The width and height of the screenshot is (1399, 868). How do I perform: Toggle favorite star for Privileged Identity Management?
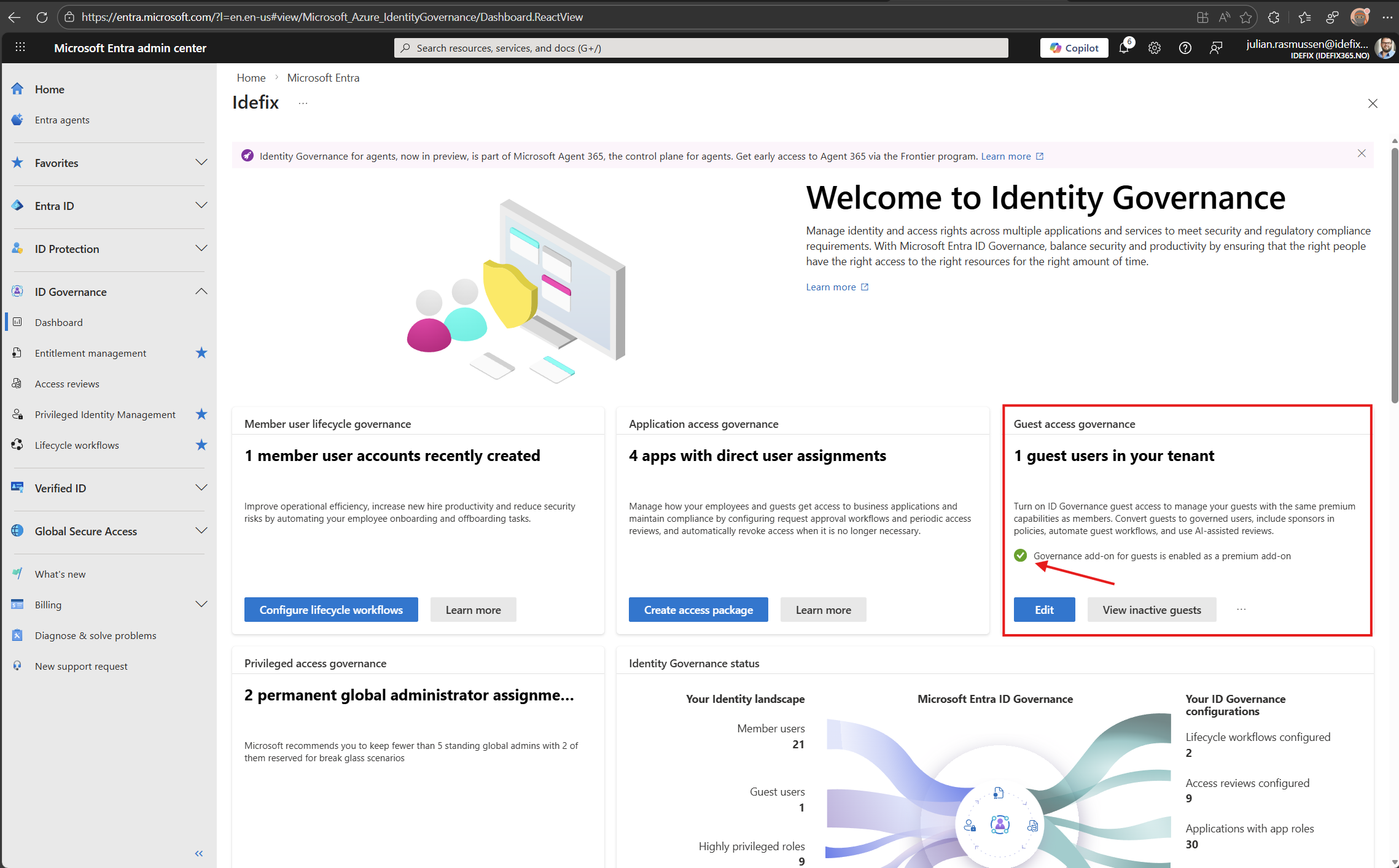pyautogui.click(x=201, y=414)
